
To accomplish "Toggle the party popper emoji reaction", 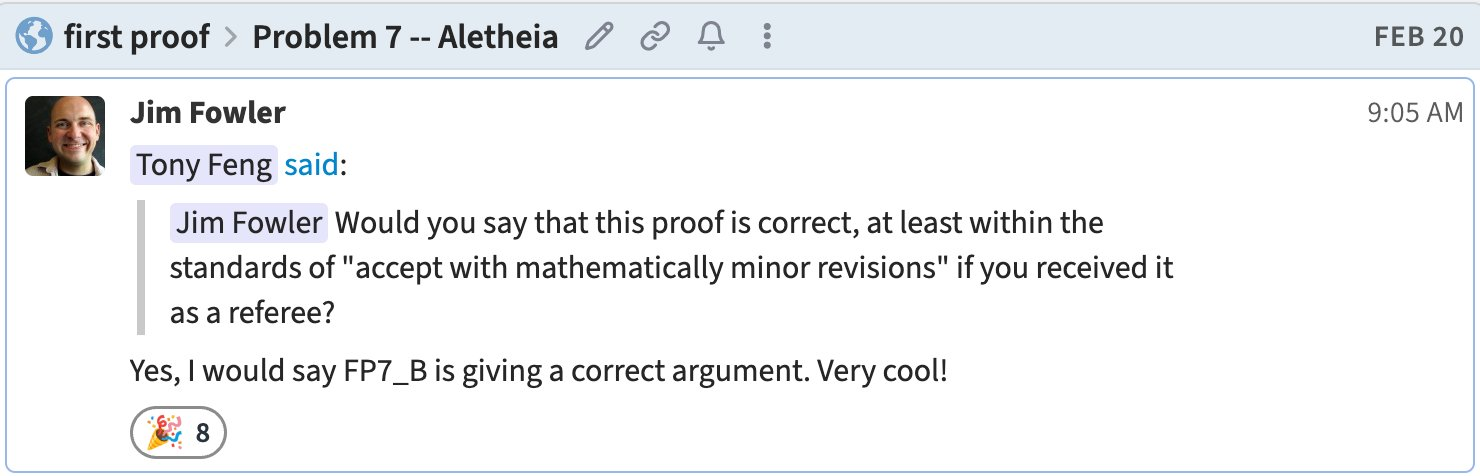I will (x=159, y=433).
